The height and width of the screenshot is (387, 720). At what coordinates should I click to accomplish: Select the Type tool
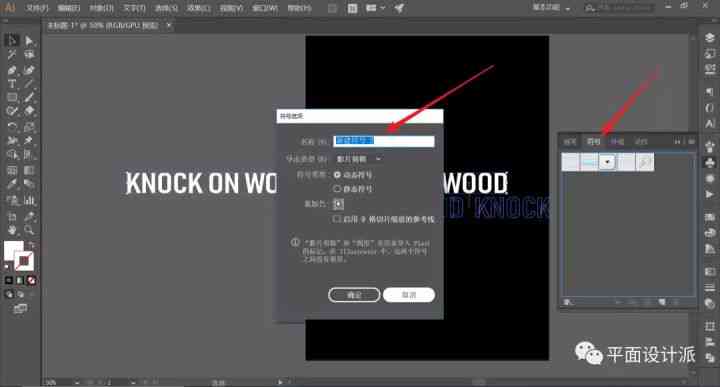11,84
